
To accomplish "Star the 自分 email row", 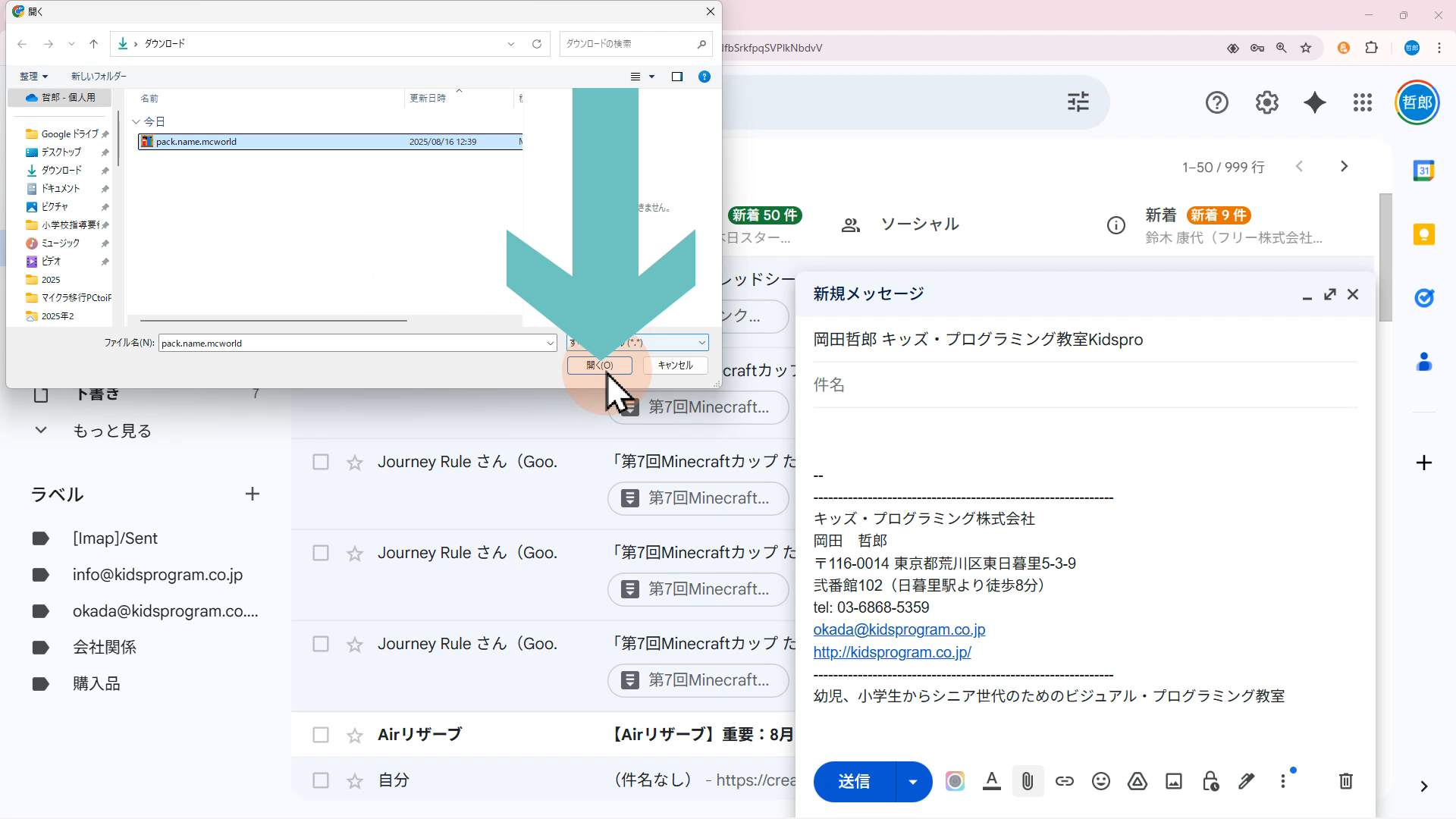I will click(355, 780).
